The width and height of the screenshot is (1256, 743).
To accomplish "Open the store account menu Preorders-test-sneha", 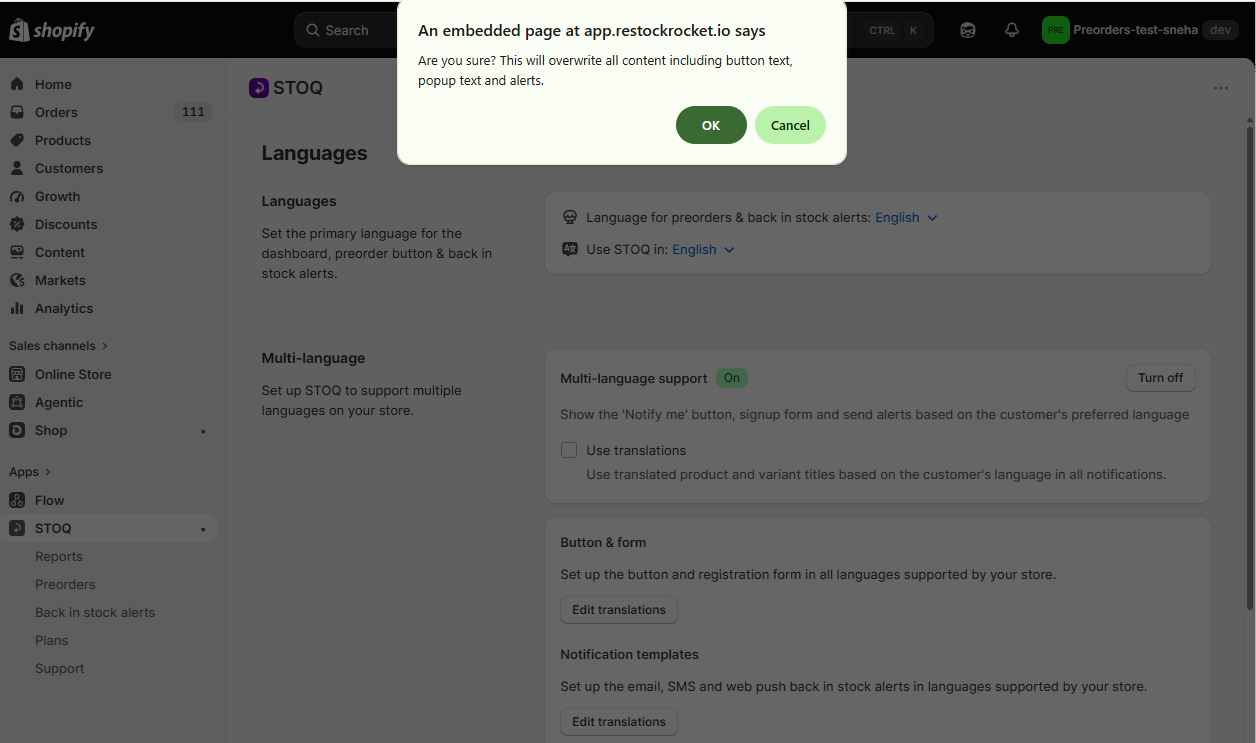I will (1140, 30).
